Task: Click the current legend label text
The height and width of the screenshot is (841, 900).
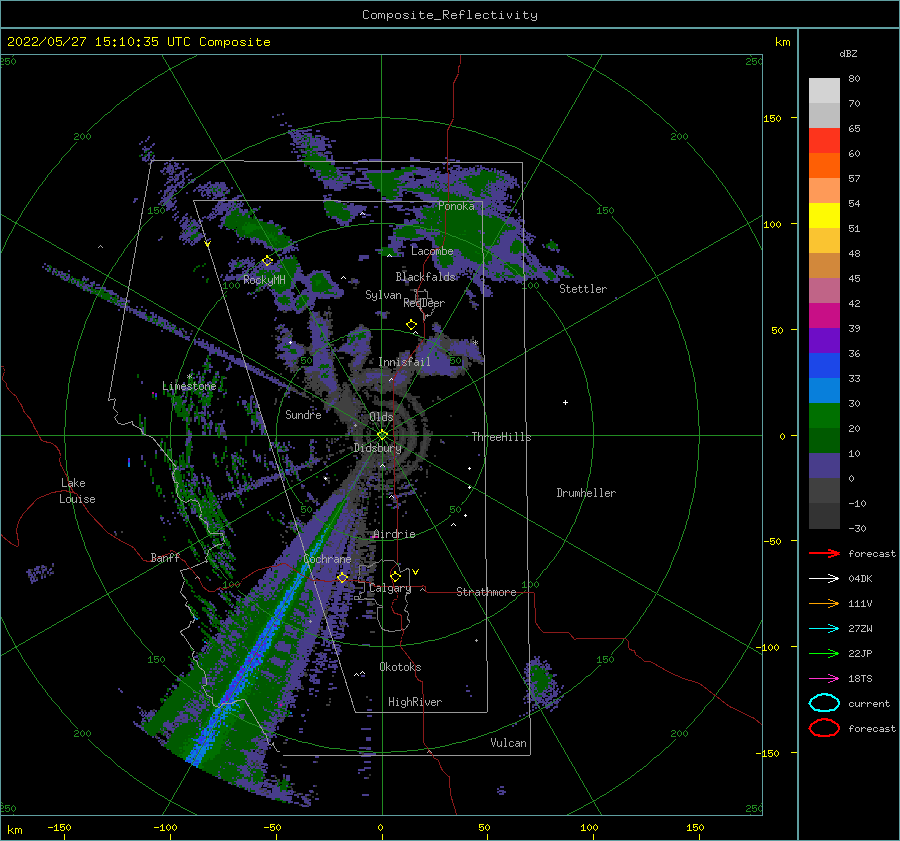Action: point(869,704)
